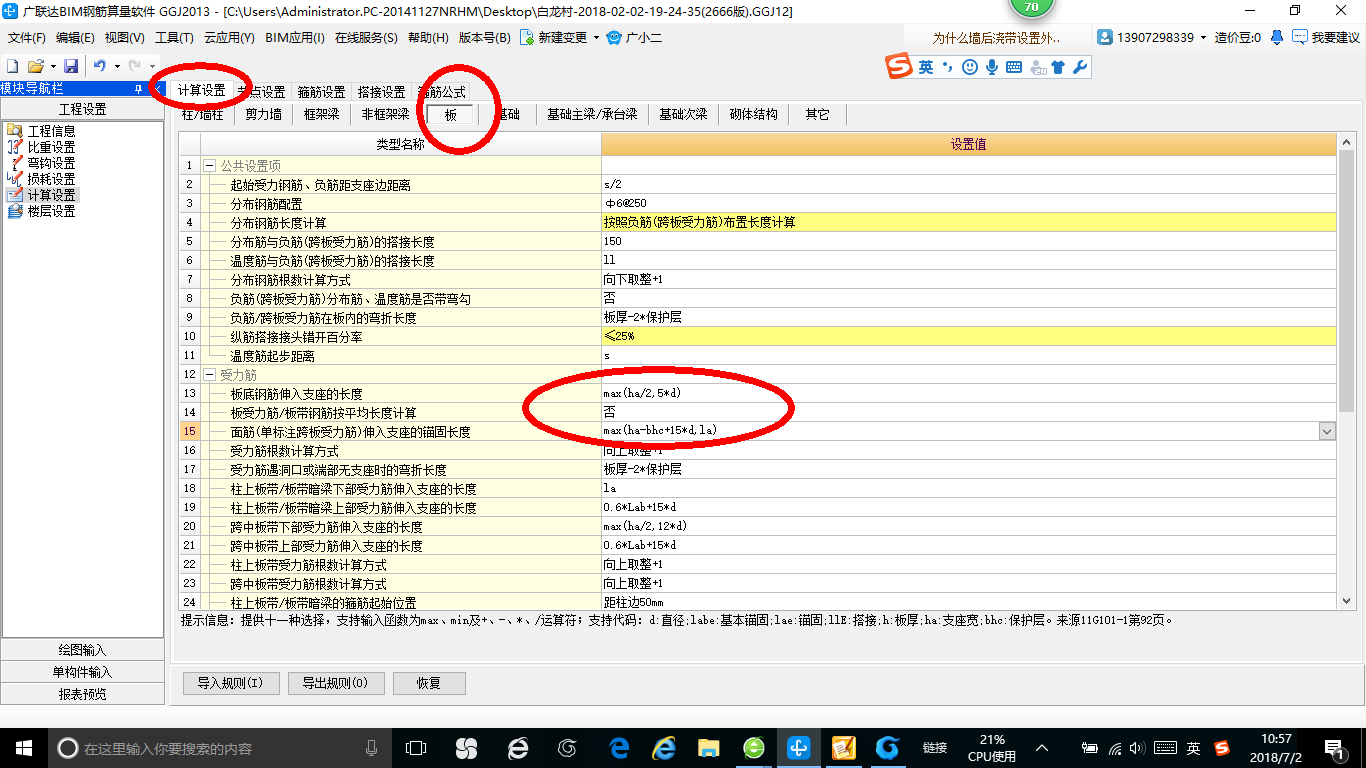Click the 纵筋搭接接头错开百分率 value ≤25%
1366x768 pixels.
click(x=968, y=337)
